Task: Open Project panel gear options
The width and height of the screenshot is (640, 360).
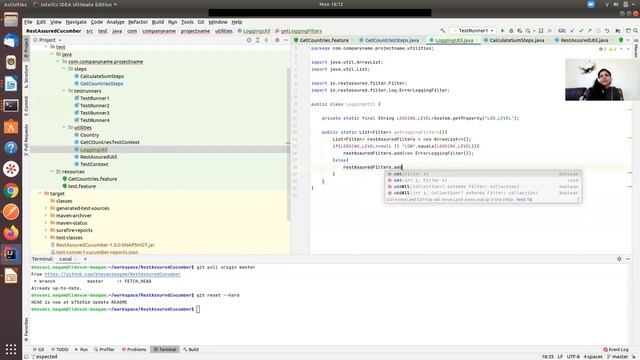Action: click(277, 40)
